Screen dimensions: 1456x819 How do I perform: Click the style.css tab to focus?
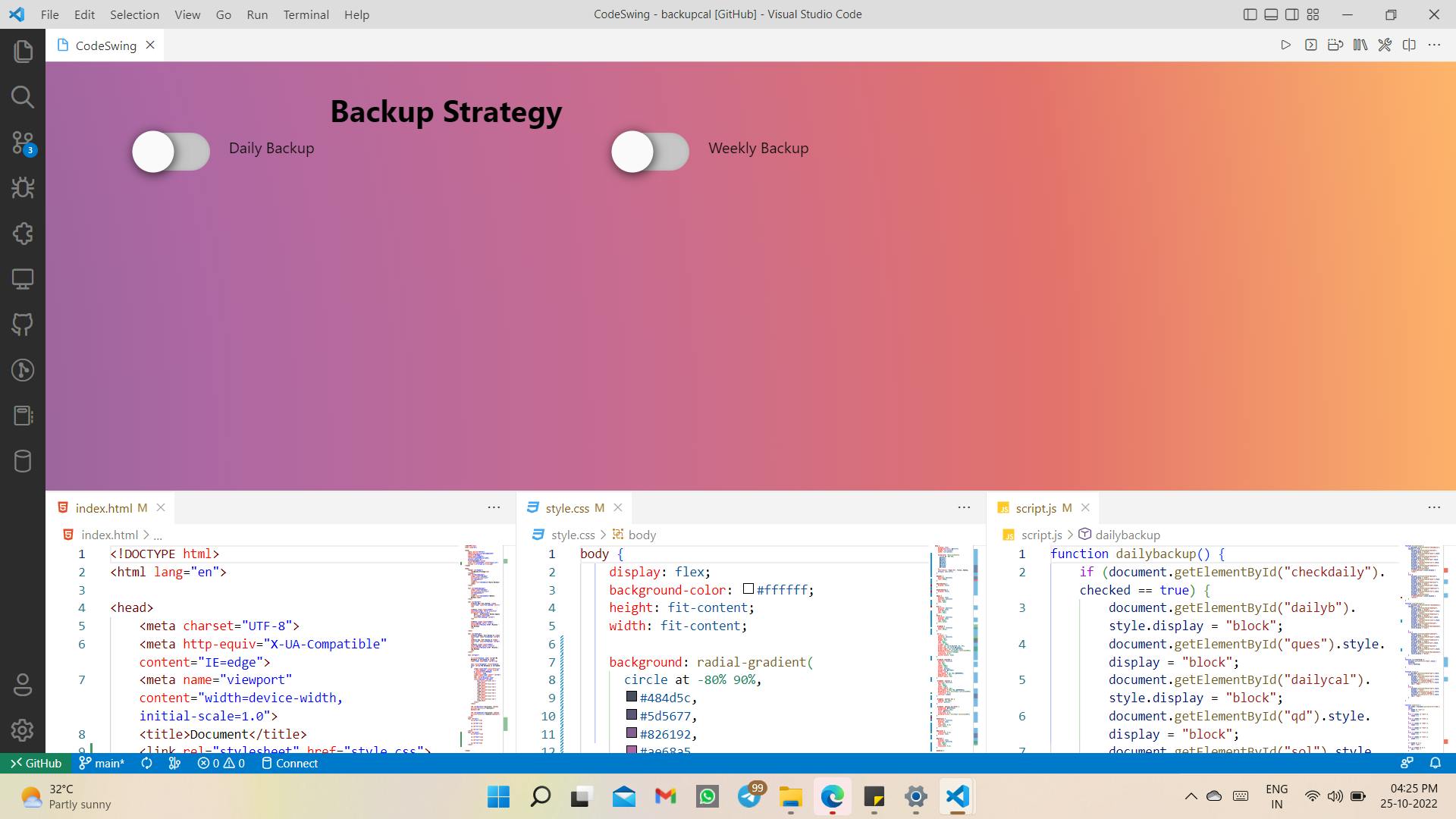point(566,508)
